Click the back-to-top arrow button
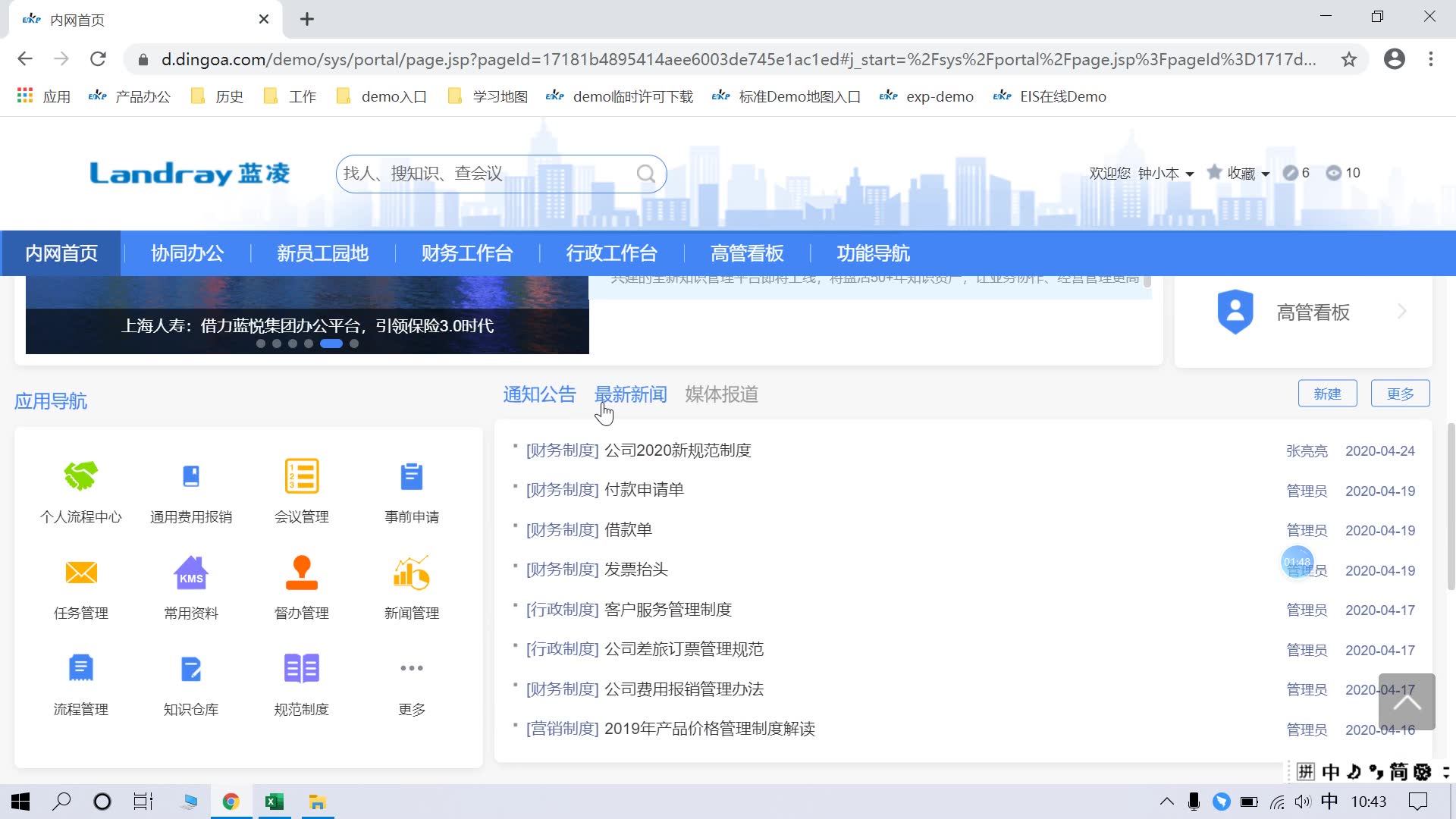Image resolution: width=1456 pixels, height=819 pixels. [1407, 701]
